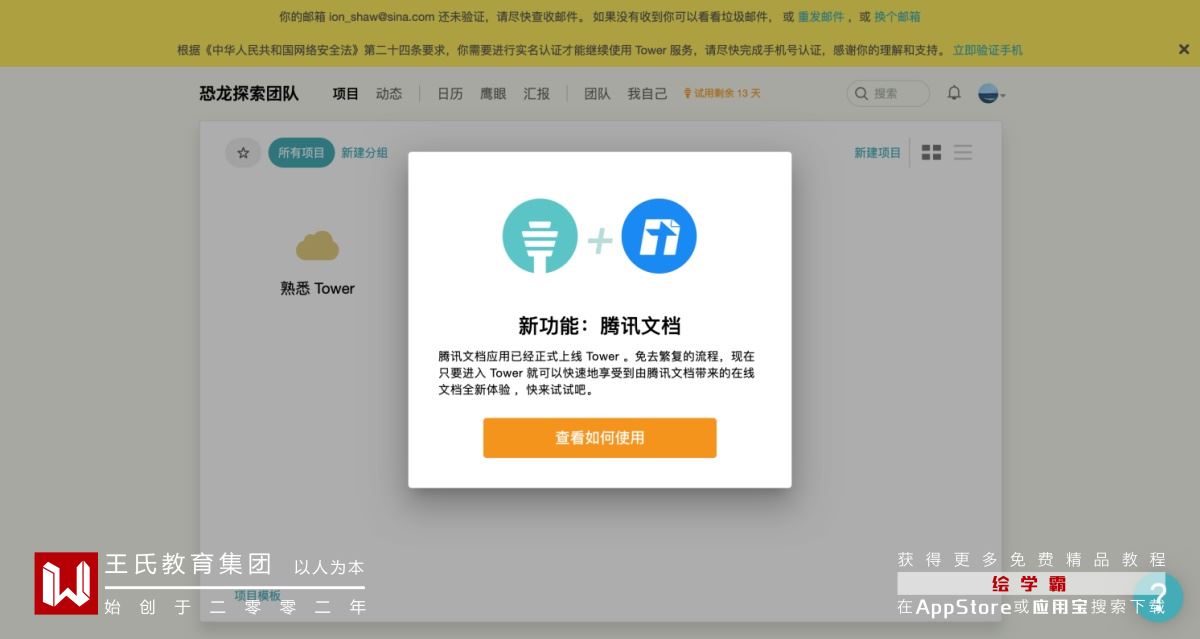The height and width of the screenshot is (639, 1200).
Task: Open the 项目 navigation tab
Action: coord(346,93)
